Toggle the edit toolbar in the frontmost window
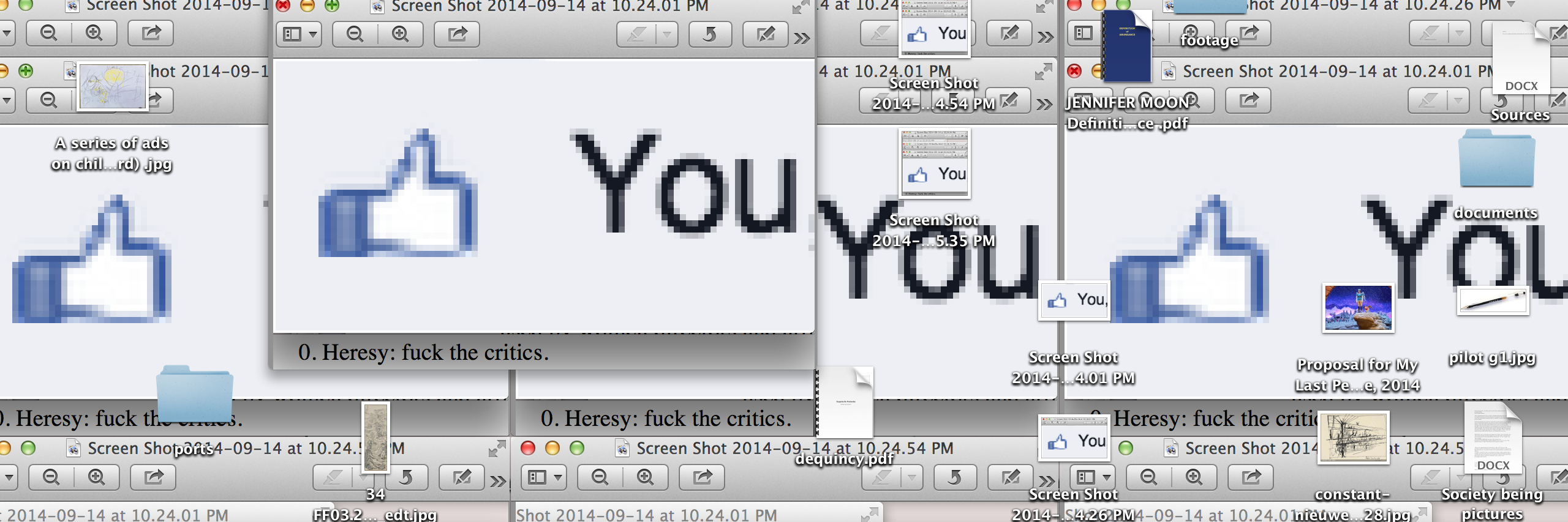Screen dimensions: 1568x522 coord(765,34)
